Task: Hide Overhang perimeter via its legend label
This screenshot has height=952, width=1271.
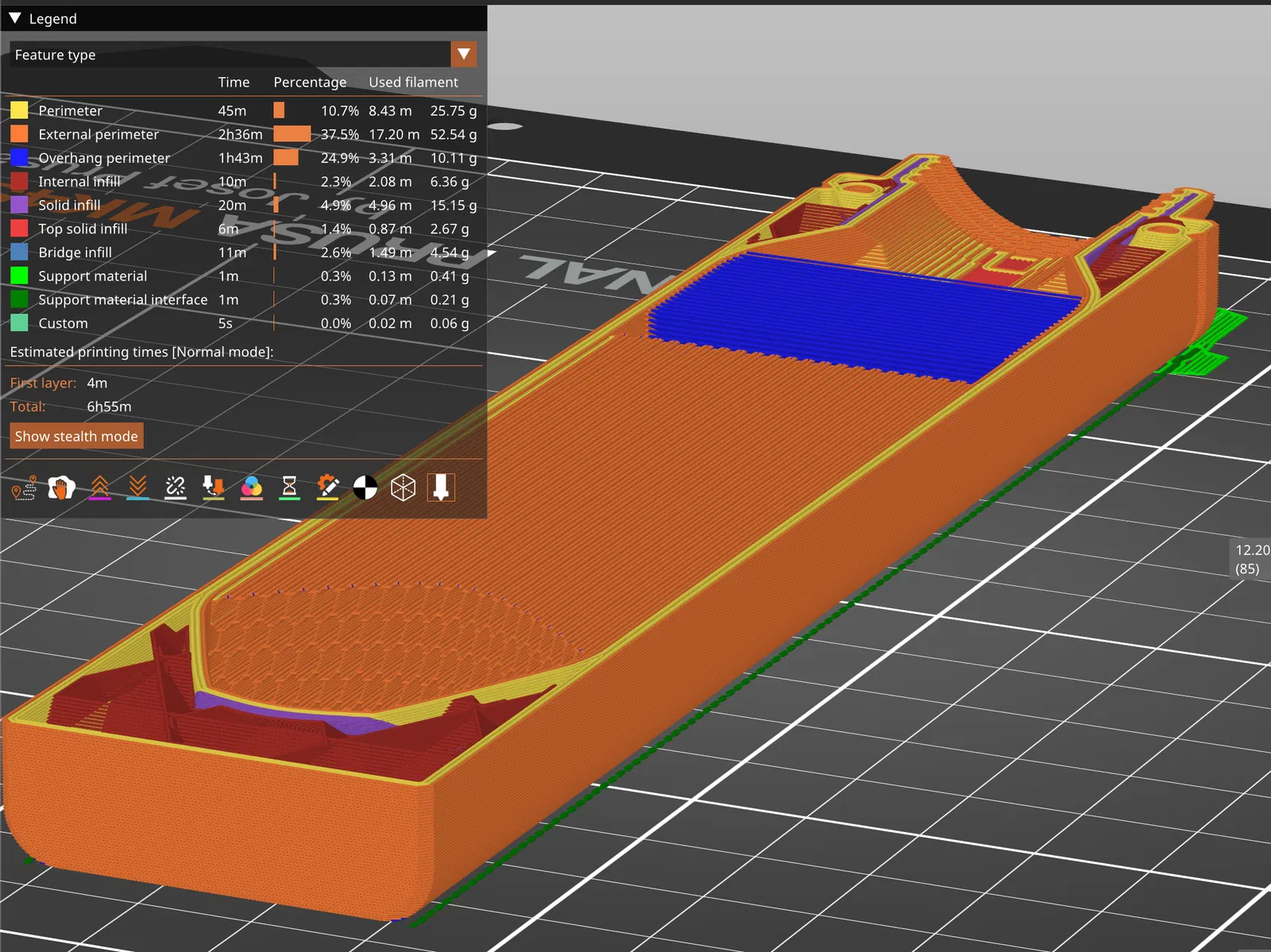Action: click(104, 158)
